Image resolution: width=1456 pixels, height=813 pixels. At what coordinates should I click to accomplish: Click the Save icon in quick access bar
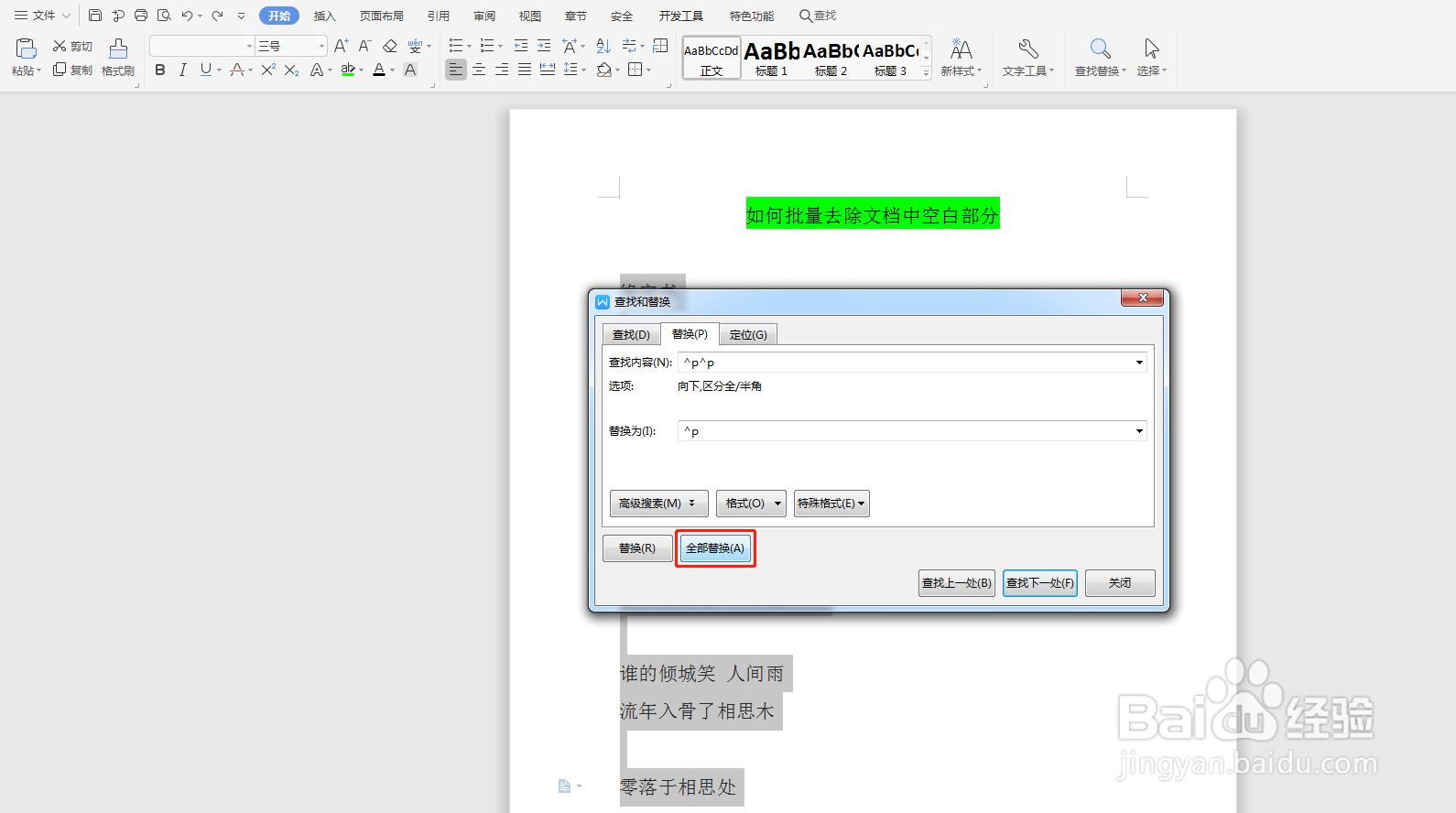click(x=95, y=16)
